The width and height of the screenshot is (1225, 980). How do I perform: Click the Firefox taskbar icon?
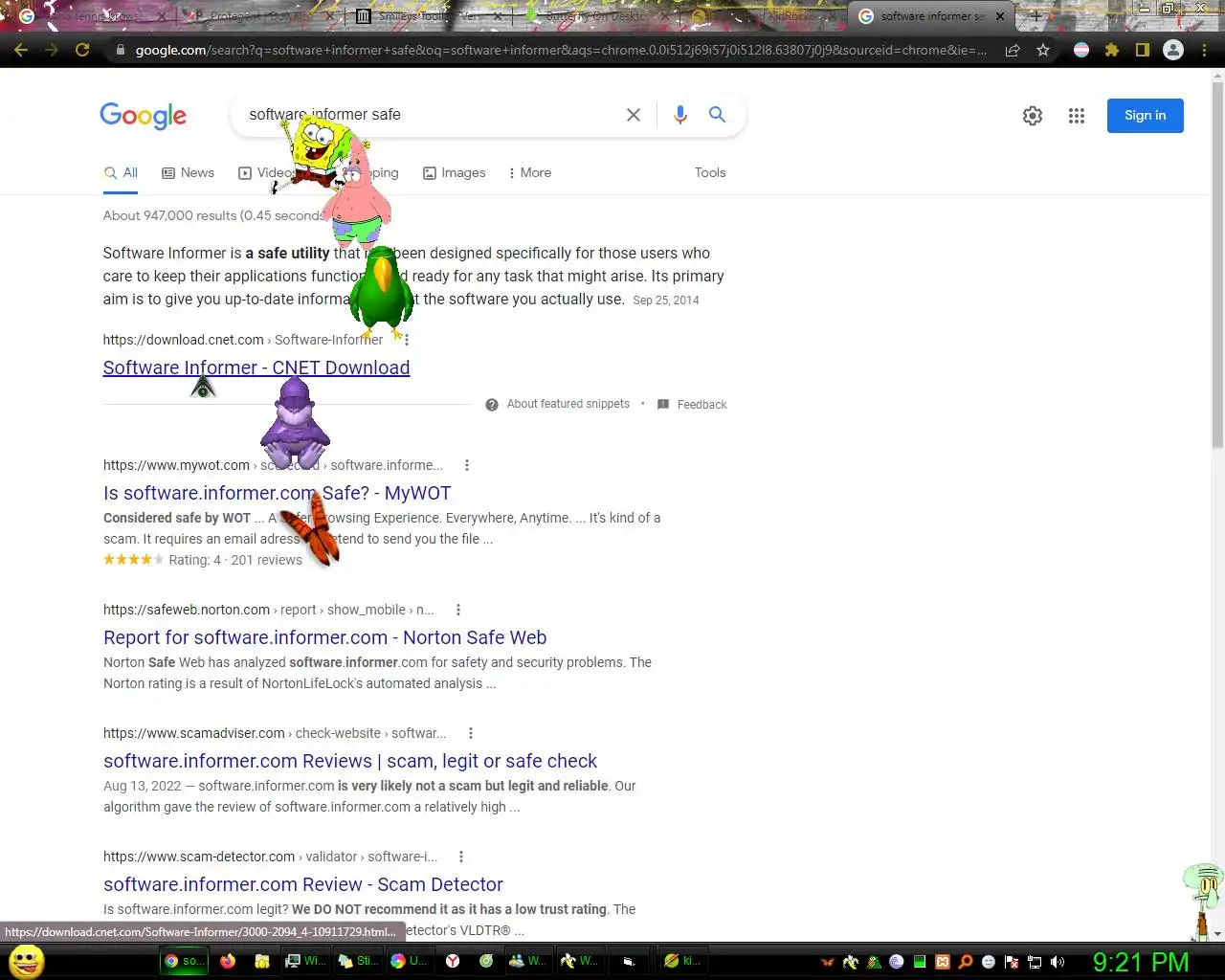coord(228,961)
